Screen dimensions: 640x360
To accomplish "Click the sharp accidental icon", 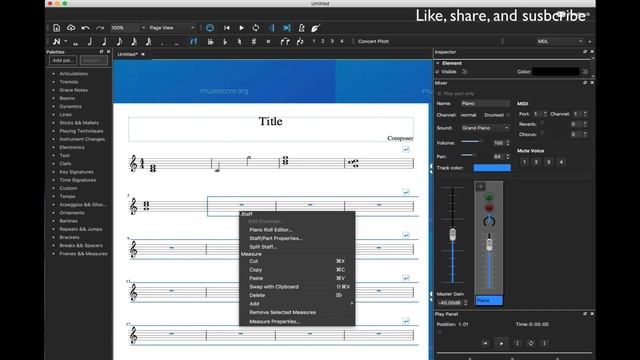I will 254,41.
